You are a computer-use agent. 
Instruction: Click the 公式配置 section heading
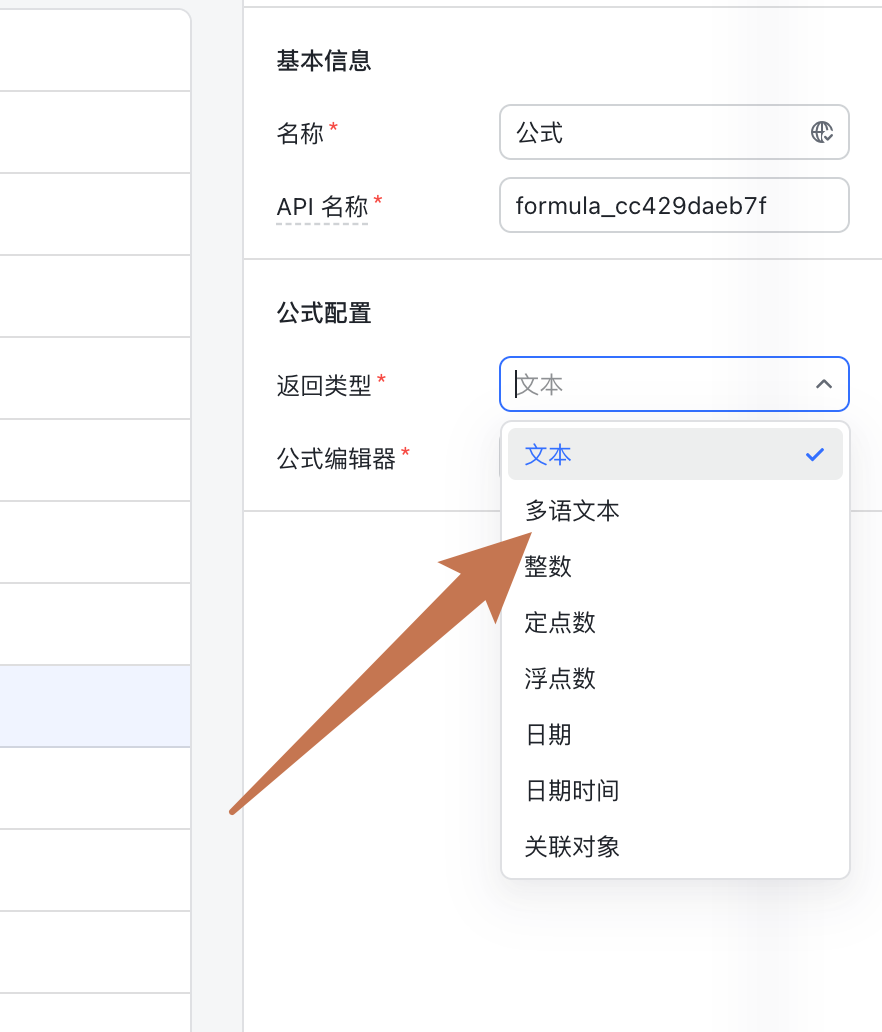(324, 313)
